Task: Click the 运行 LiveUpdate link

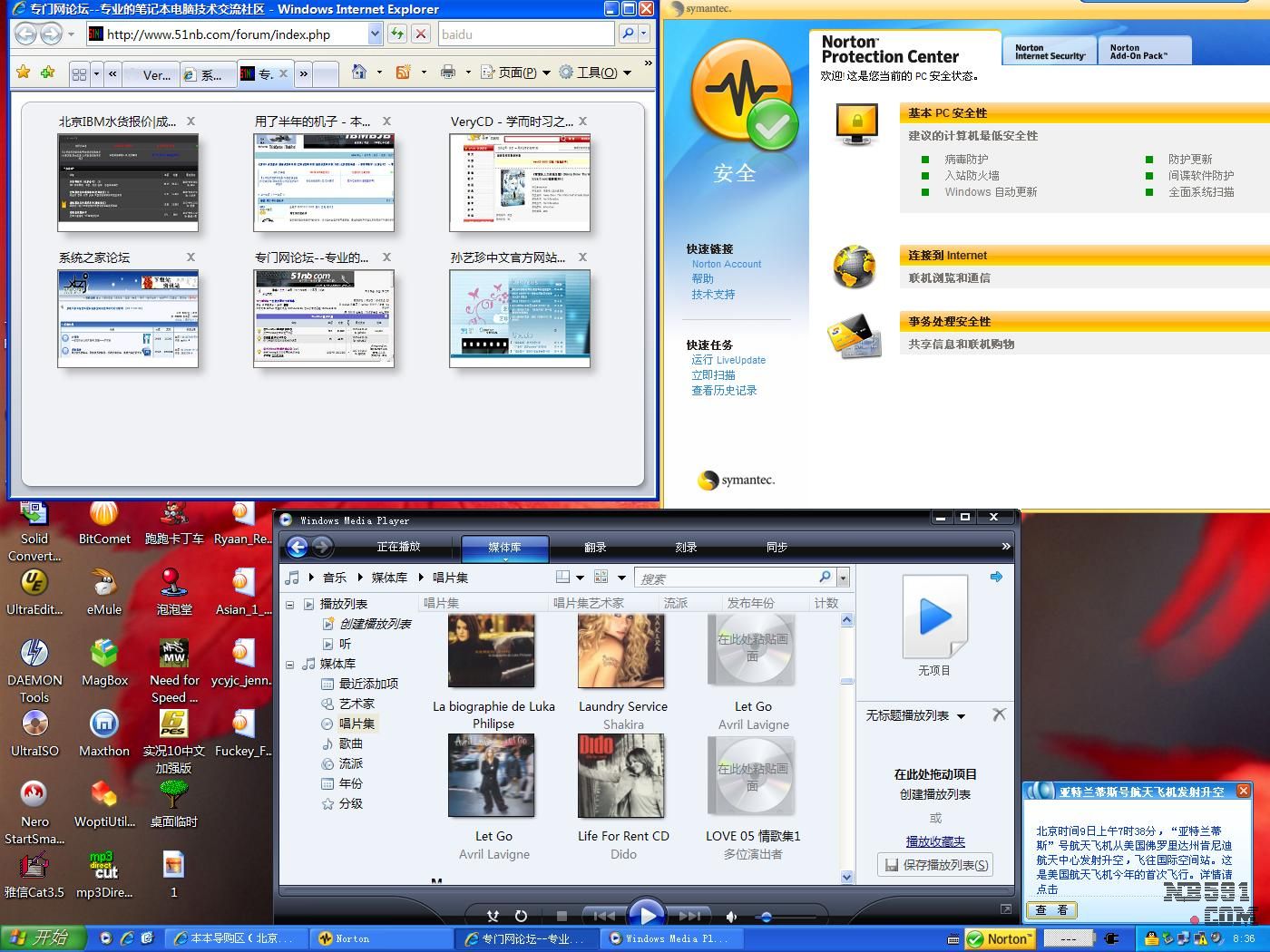Action: pos(728,360)
